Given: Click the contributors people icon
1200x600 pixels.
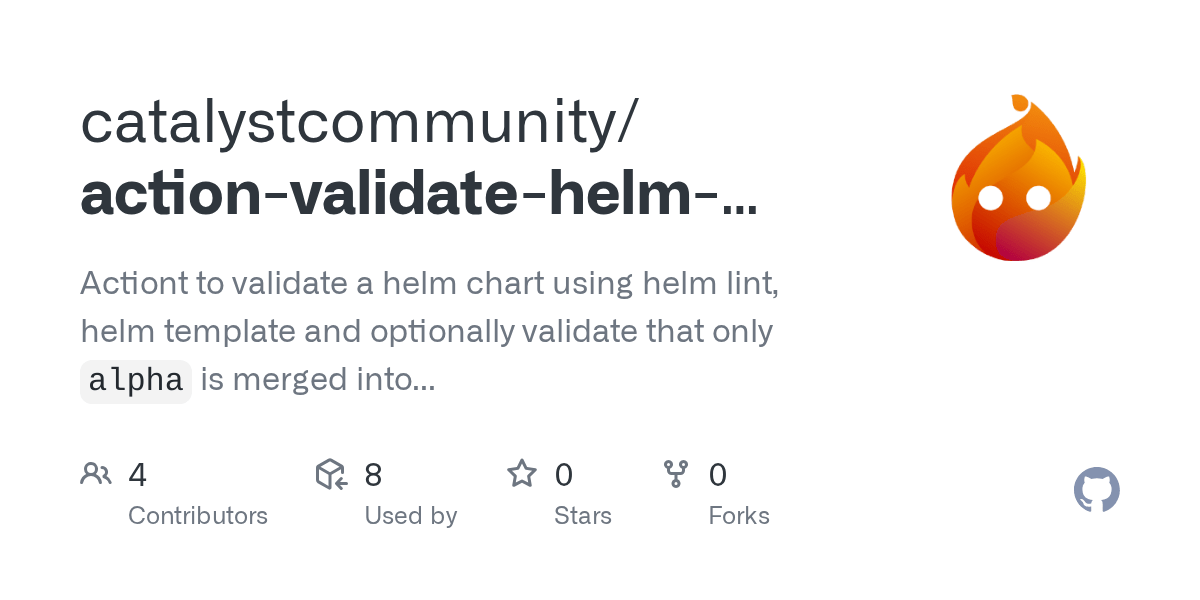Looking at the screenshot, I should coord(96,474).
